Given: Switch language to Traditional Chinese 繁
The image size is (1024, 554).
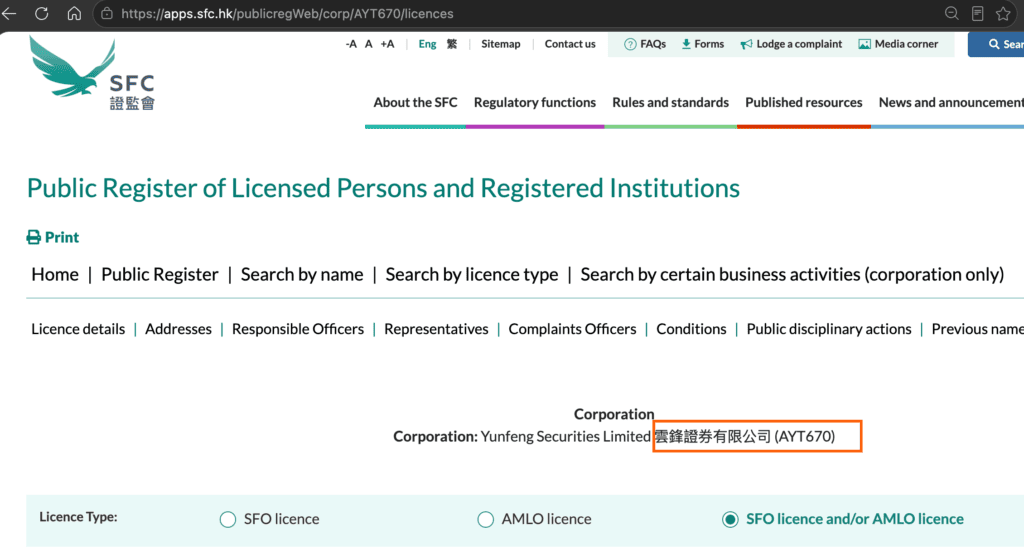Looking at the screenshot, I should coord(452,44).
